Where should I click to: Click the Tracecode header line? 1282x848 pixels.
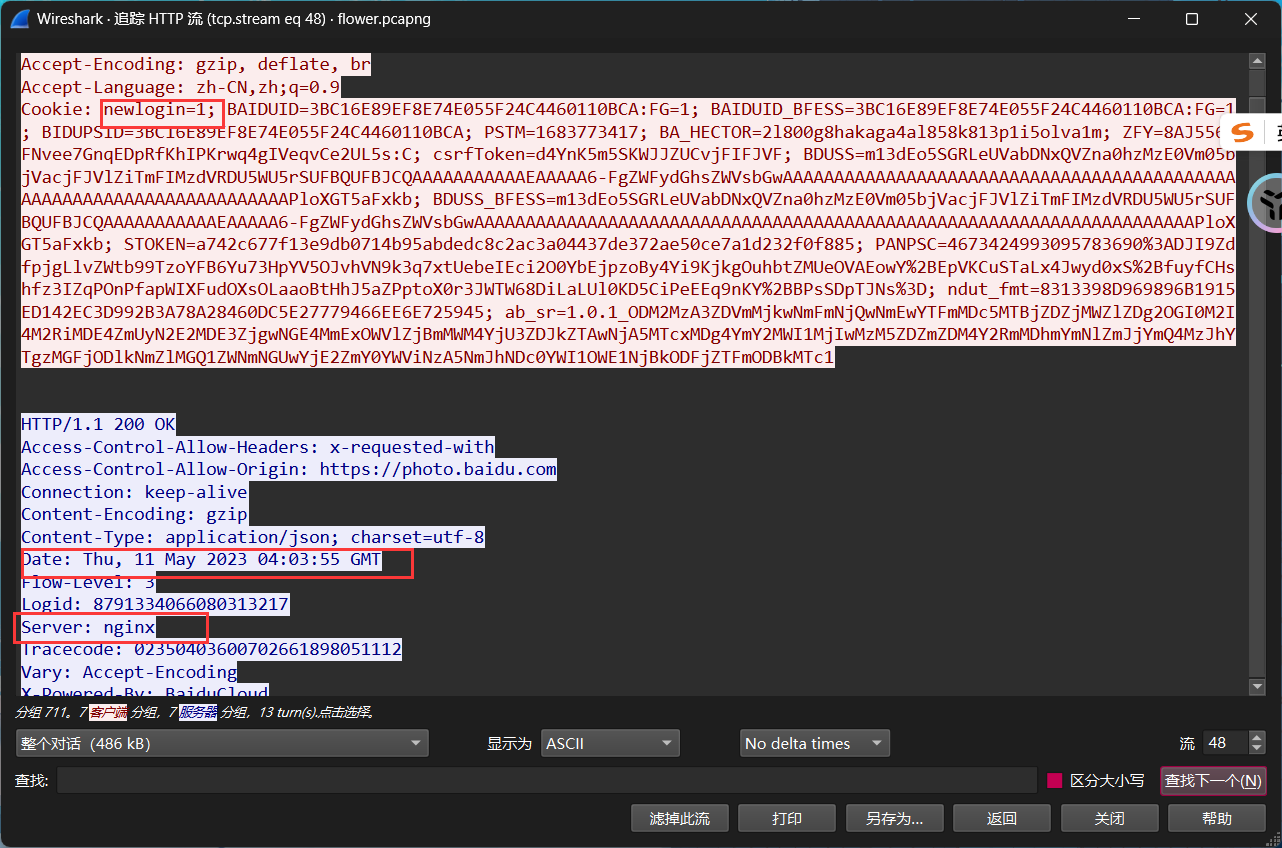click(x=211, y=650)
